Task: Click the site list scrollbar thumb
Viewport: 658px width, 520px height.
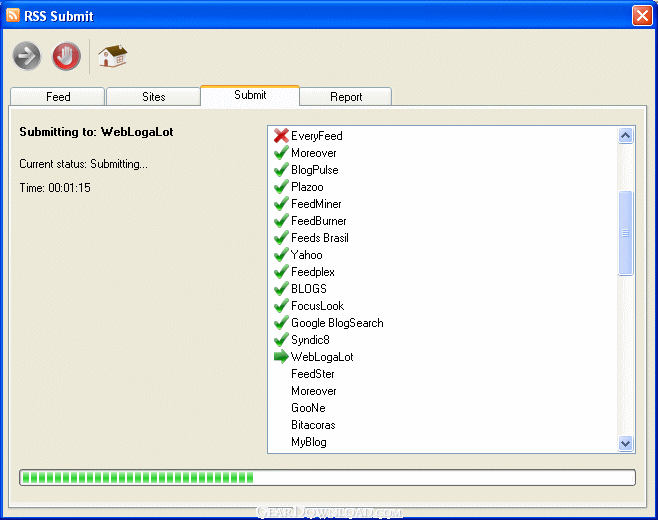Action: (x=625, y=233)
